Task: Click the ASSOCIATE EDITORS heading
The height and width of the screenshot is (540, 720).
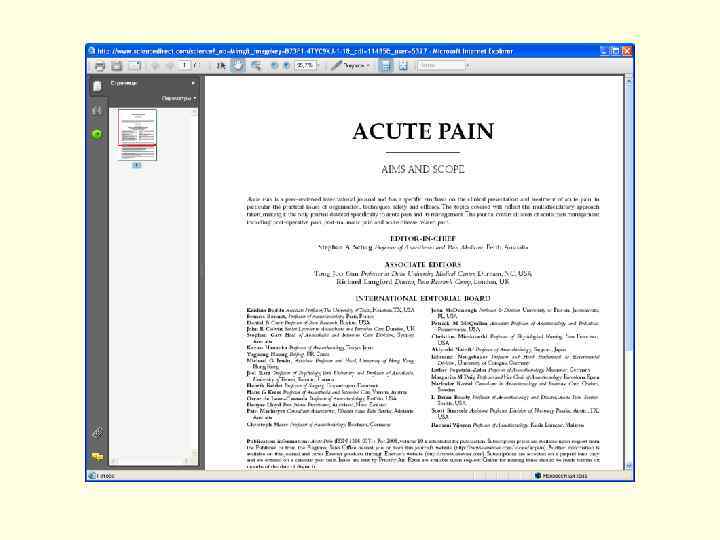Action: (x=422, y=265)
